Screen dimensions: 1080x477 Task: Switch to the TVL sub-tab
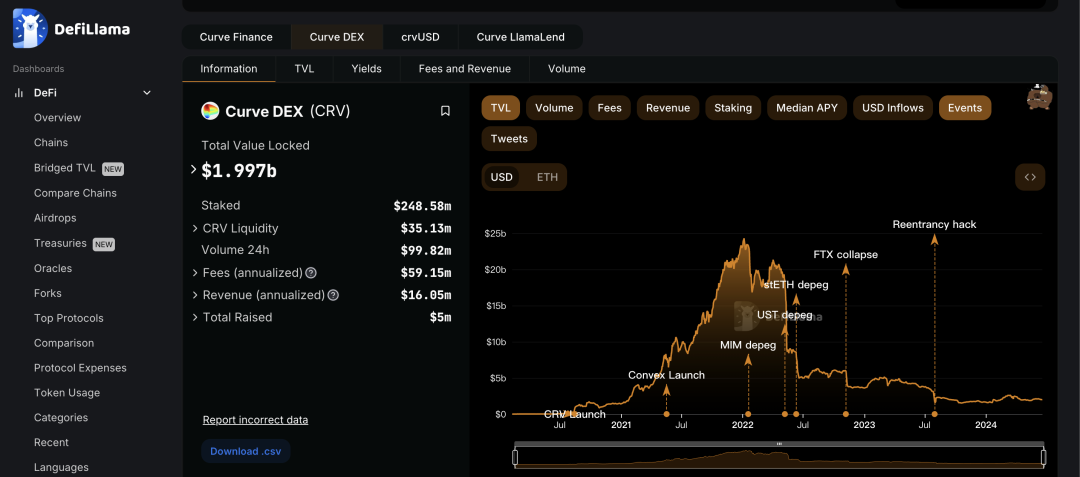pos(304,69)
